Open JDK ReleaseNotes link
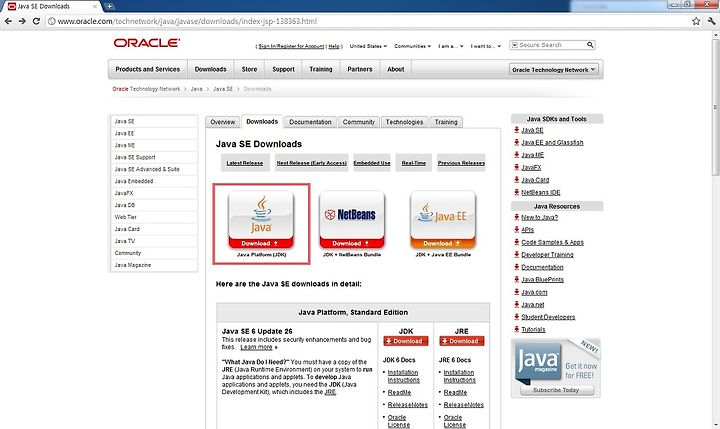This screenshot has width=720, height=429. pyautogui.click(x=407, y=405)
